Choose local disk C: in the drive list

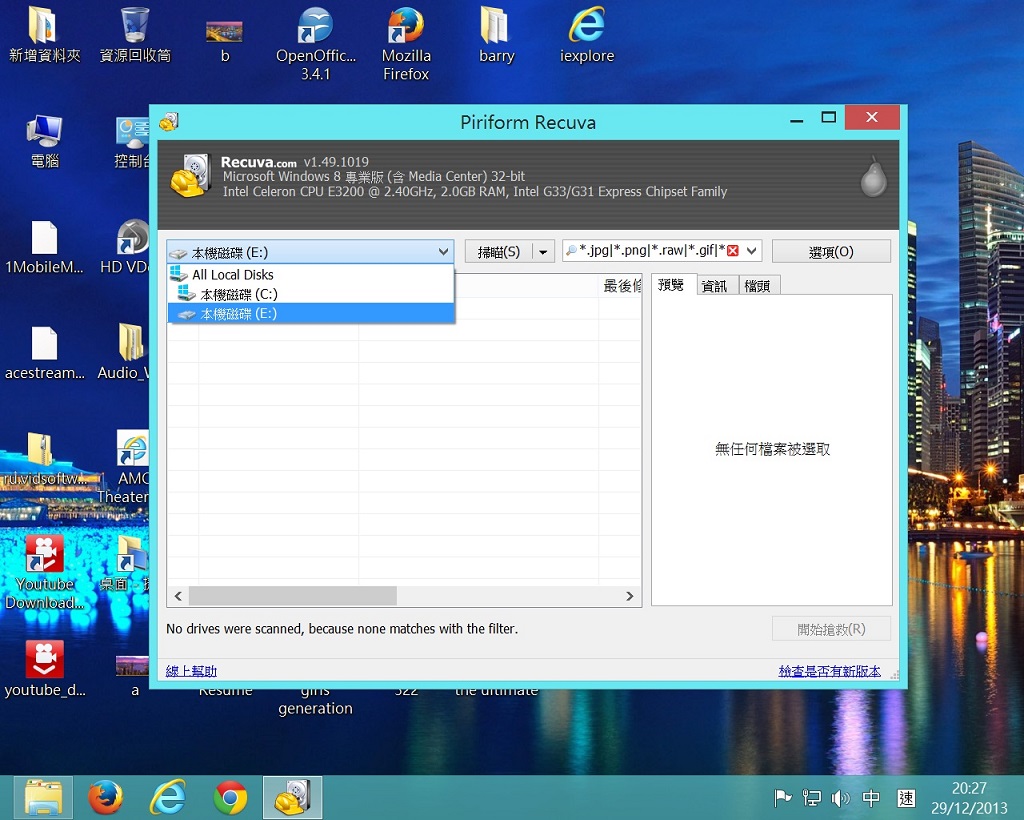(310, 294)
